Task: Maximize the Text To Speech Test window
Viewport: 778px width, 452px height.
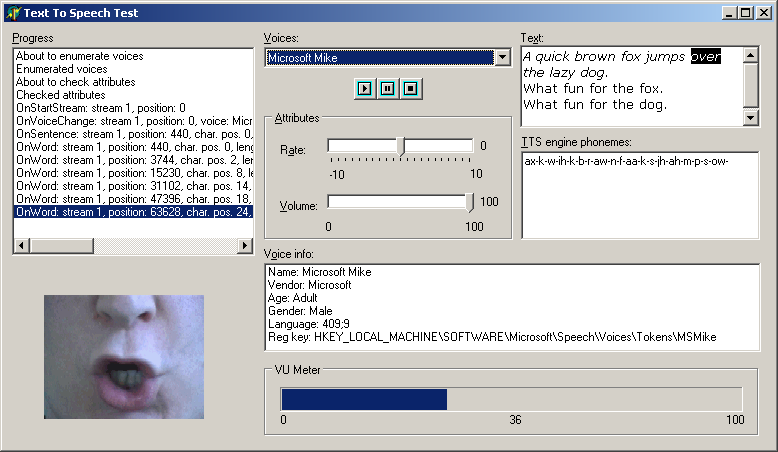Action: point(744,13)
